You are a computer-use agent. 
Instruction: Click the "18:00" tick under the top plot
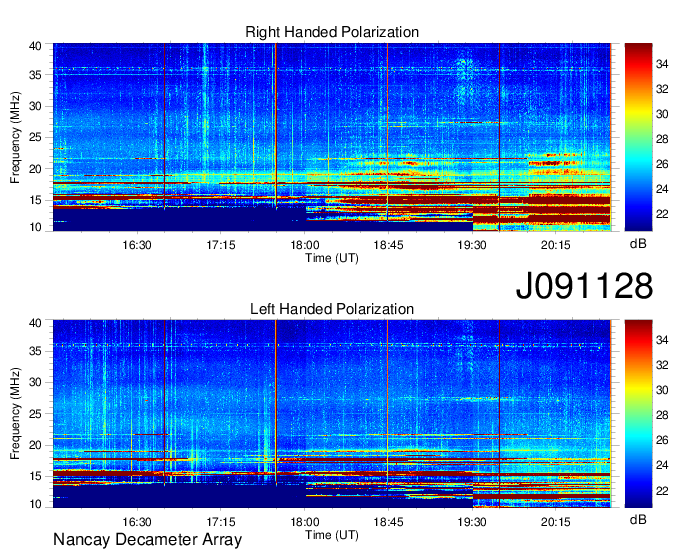pos(304,245)
